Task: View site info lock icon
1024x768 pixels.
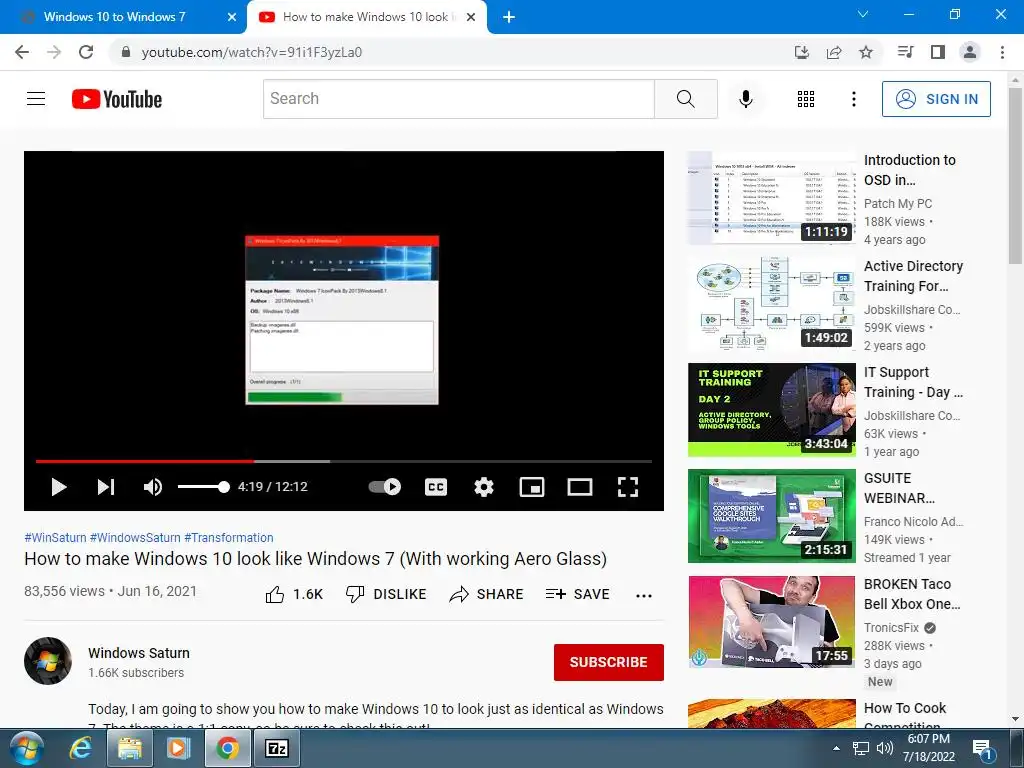Action: [x=126, y=52]
